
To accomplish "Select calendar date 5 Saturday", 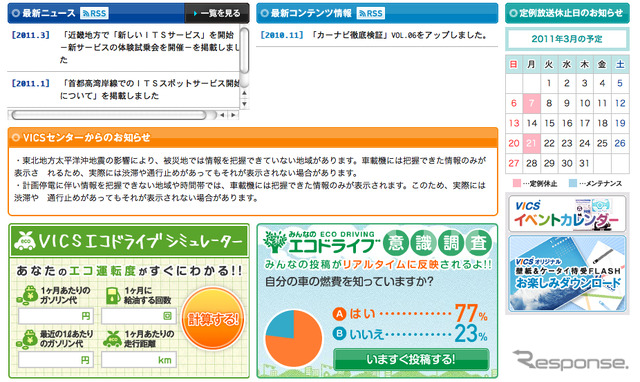I will [x=620, y=83].
